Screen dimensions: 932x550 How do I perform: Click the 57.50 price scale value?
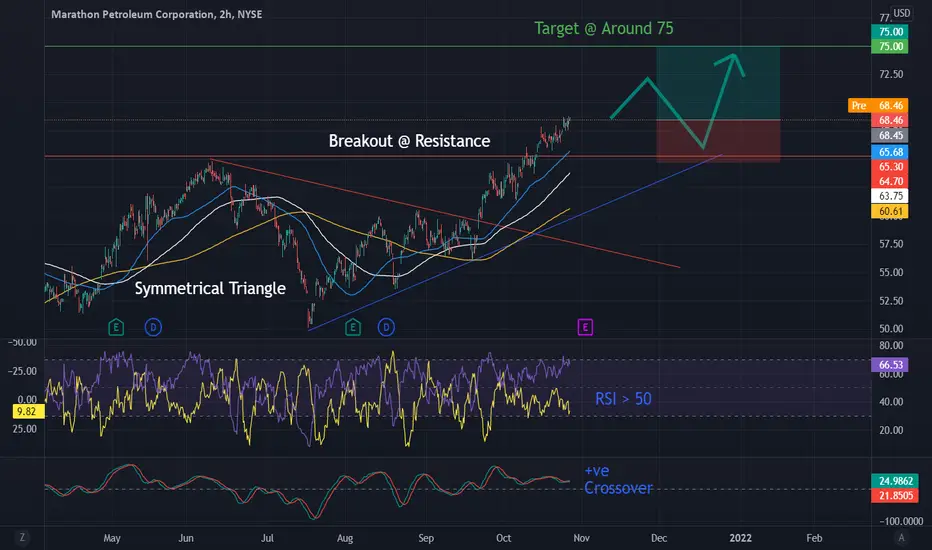[x=891, y=244]
